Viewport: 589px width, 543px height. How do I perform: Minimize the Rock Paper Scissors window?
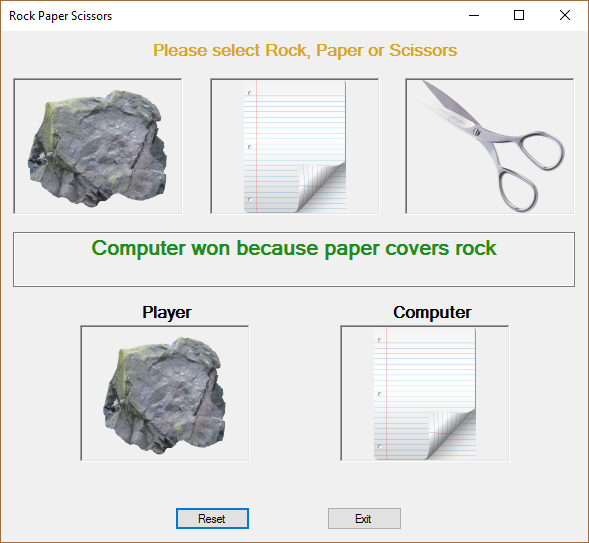[474, 15]
